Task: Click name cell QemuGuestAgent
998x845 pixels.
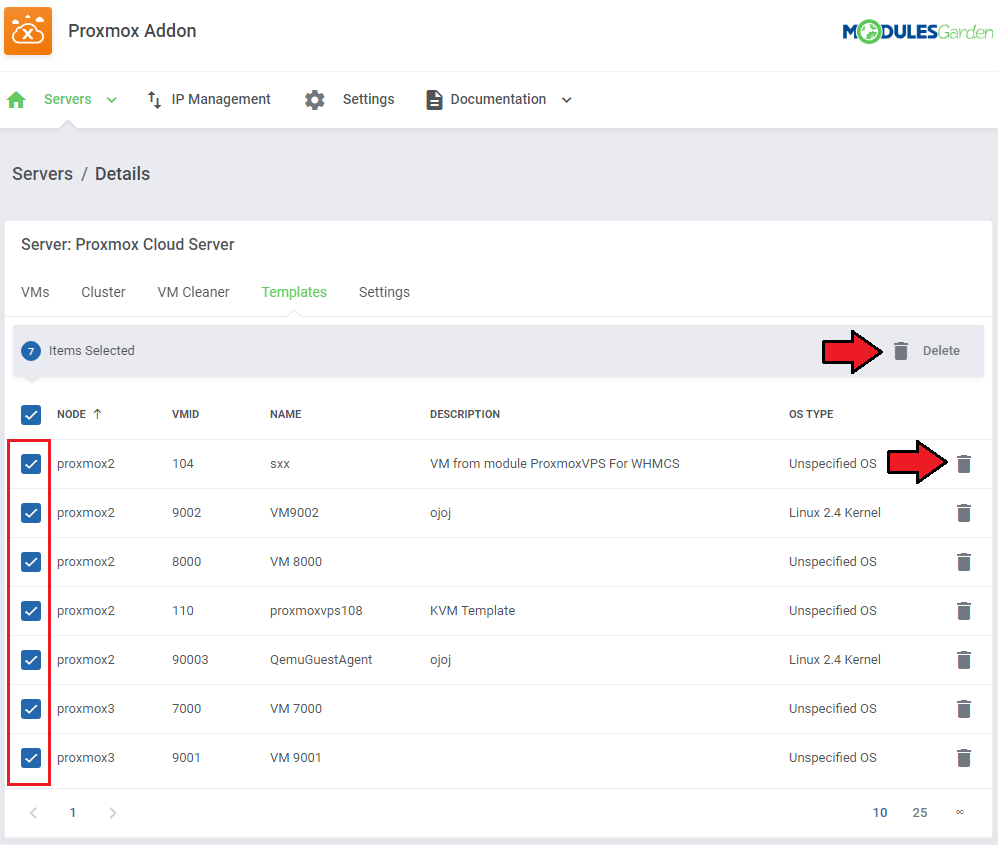Action: [x=321, y=660]
